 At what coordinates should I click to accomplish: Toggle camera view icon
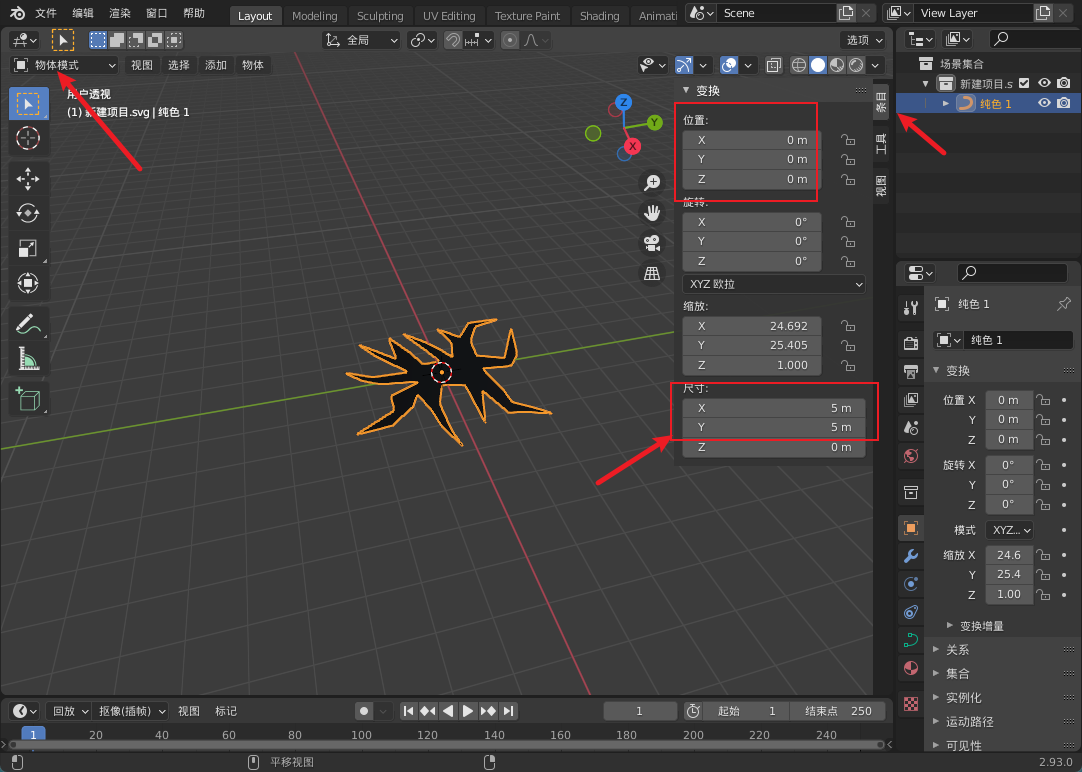[652, 243]
